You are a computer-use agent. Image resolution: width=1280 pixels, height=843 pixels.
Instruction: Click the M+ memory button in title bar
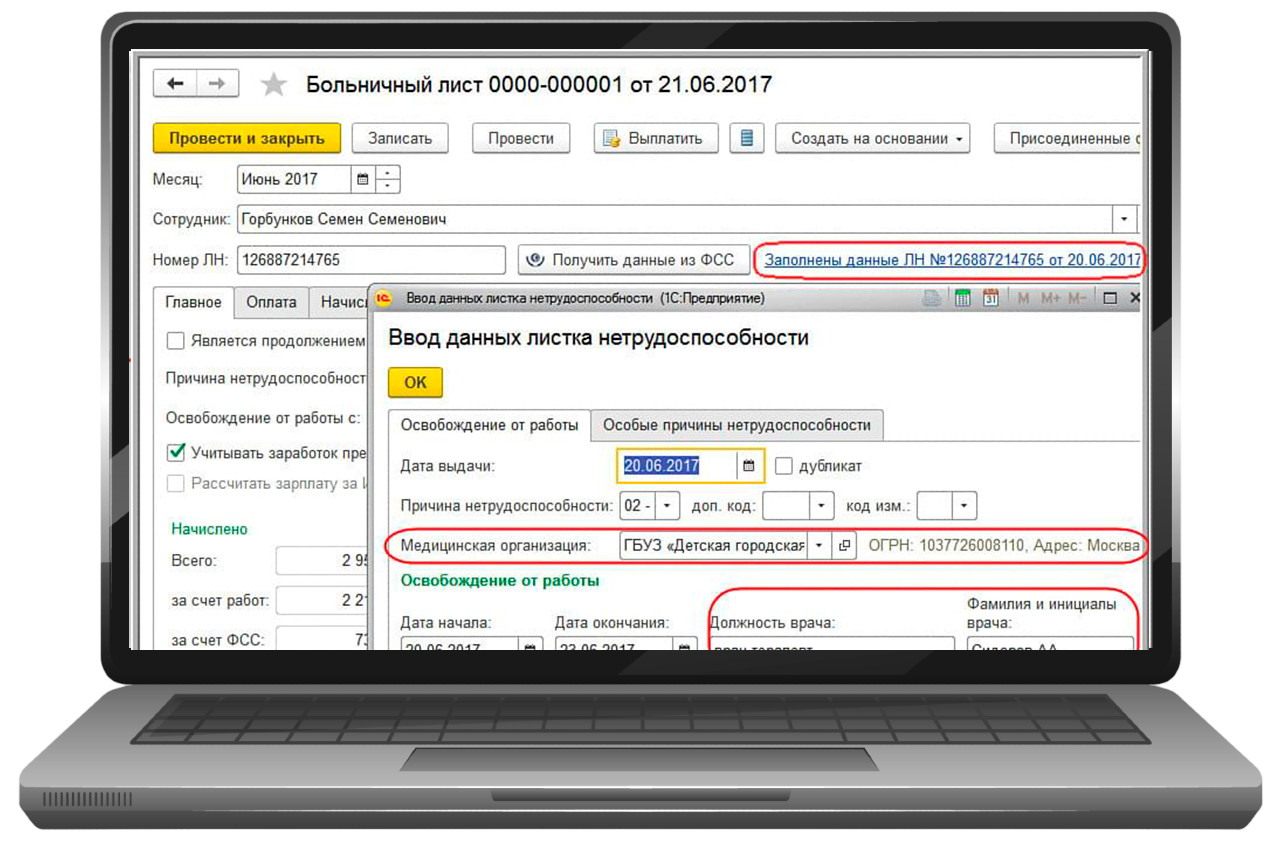(1049, 298)
